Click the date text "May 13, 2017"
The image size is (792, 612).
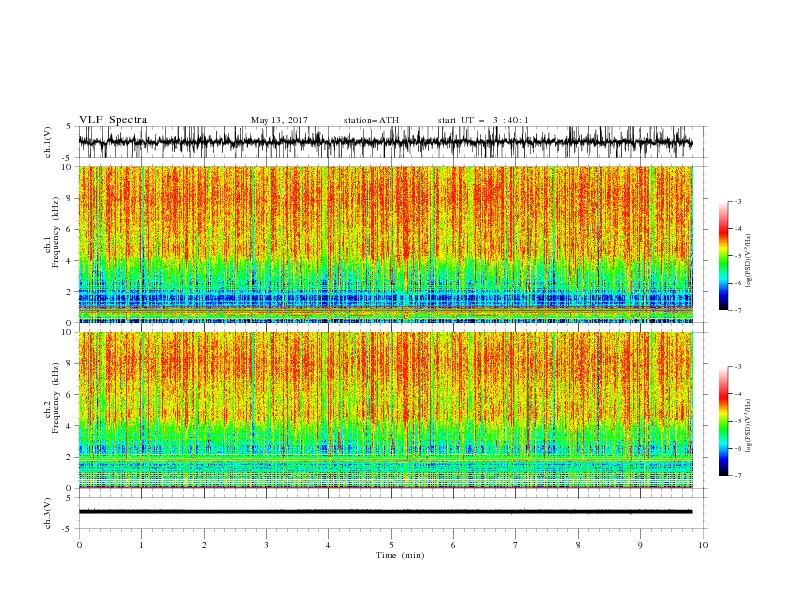(x=279, y=120)
